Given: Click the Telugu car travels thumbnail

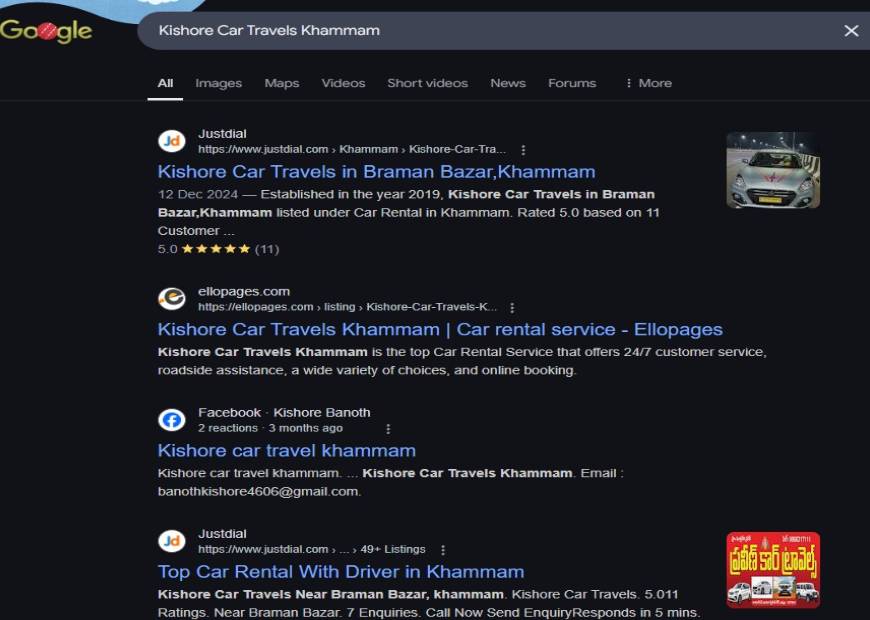Looking at the screenshot, I should 773,570.
